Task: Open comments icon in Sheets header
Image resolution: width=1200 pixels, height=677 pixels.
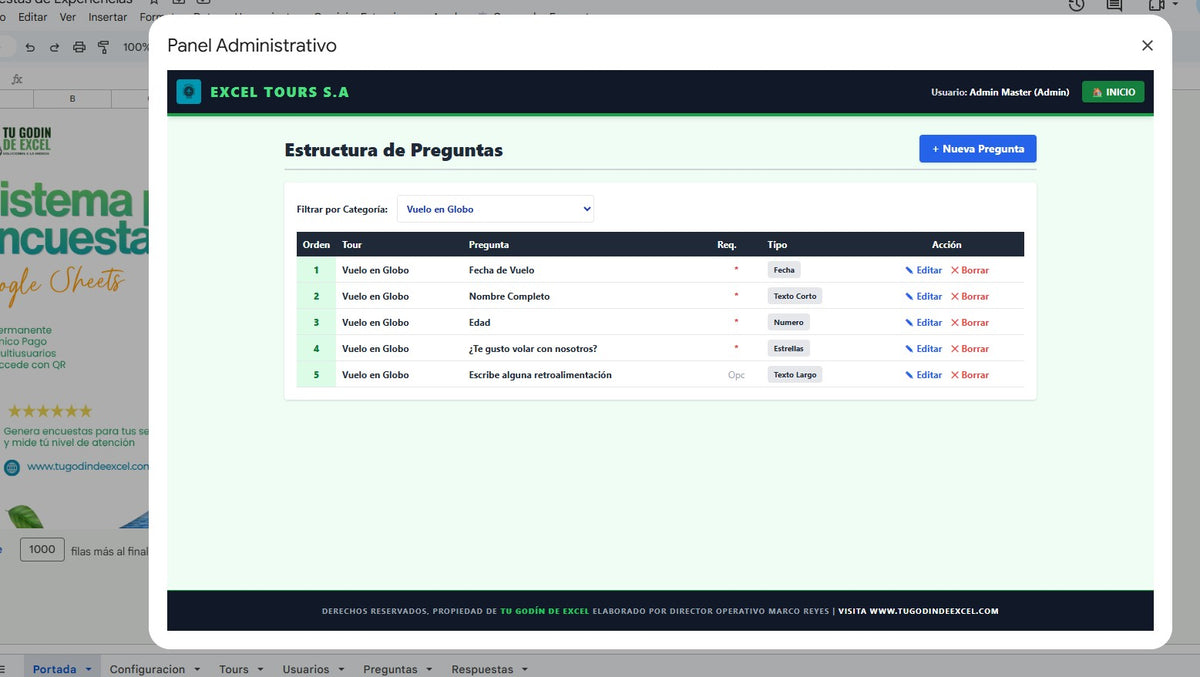Action: 1114,5
